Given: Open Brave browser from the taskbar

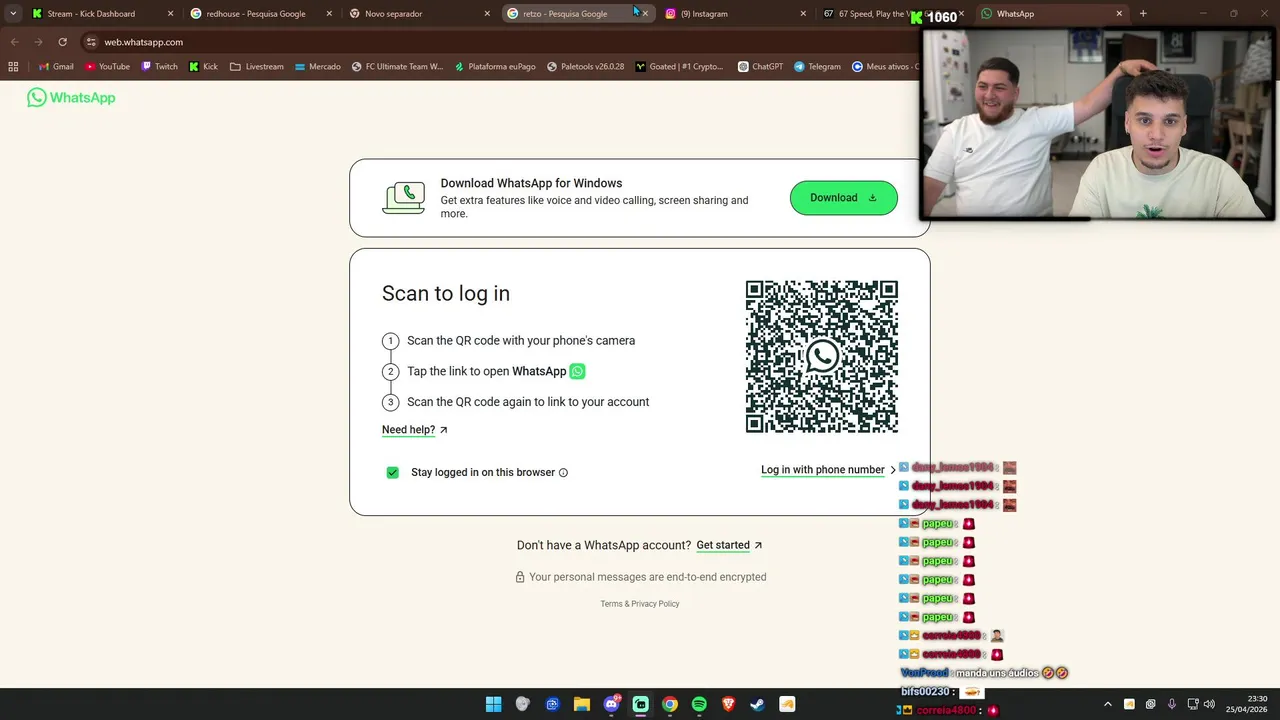Looking at the screenshot, I should click(x=729, y=705).
